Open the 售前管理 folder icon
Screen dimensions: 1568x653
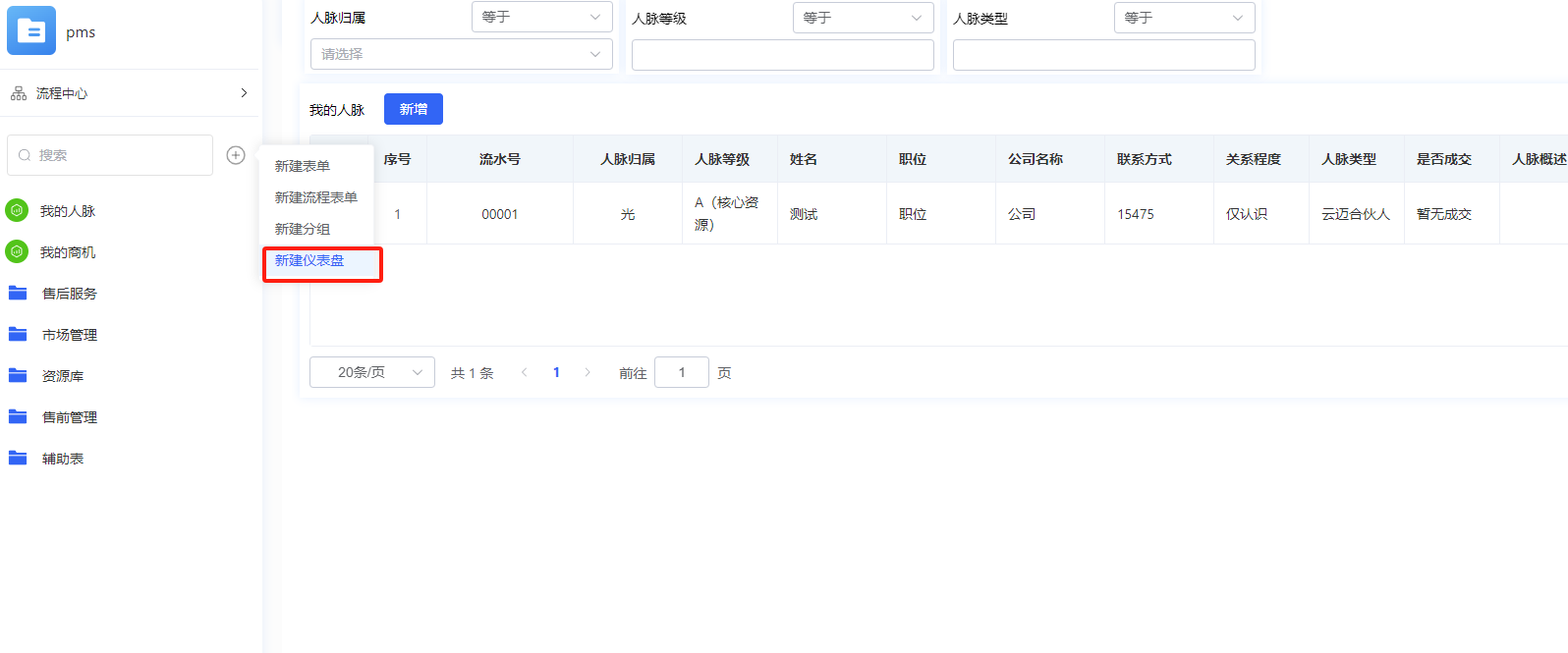pyautogui.click(x=18, y=416)
